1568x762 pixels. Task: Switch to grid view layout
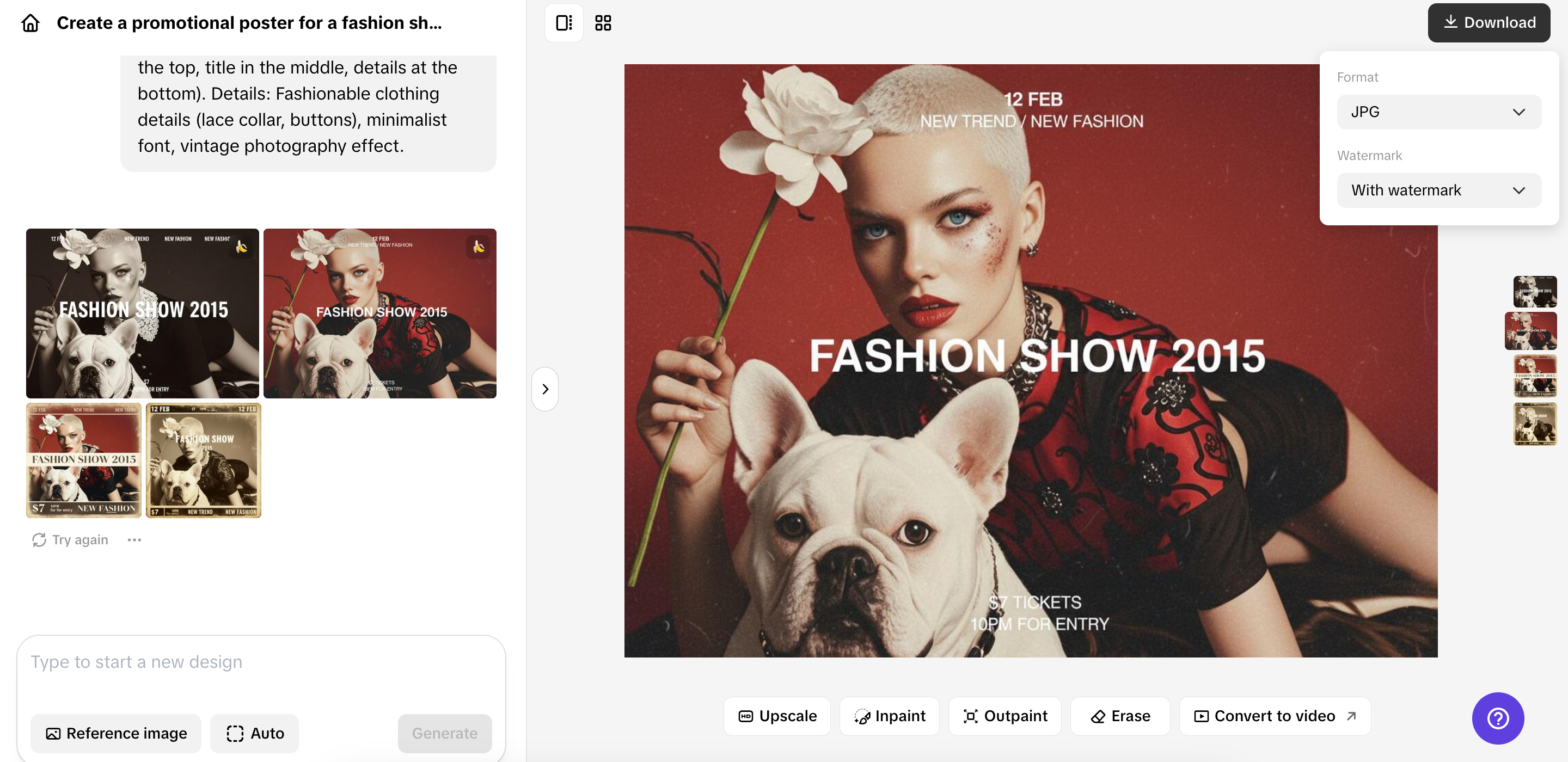(603, 22)
